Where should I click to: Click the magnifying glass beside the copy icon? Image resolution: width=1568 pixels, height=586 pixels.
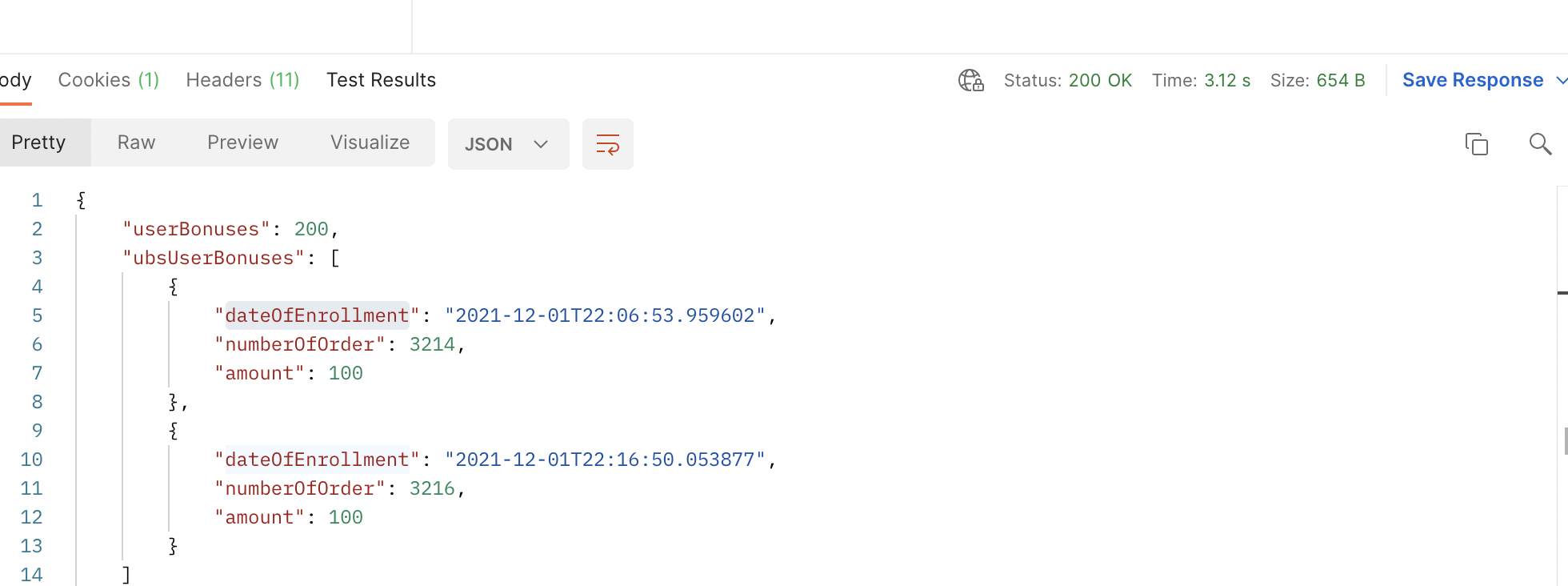coord(1540,144)
